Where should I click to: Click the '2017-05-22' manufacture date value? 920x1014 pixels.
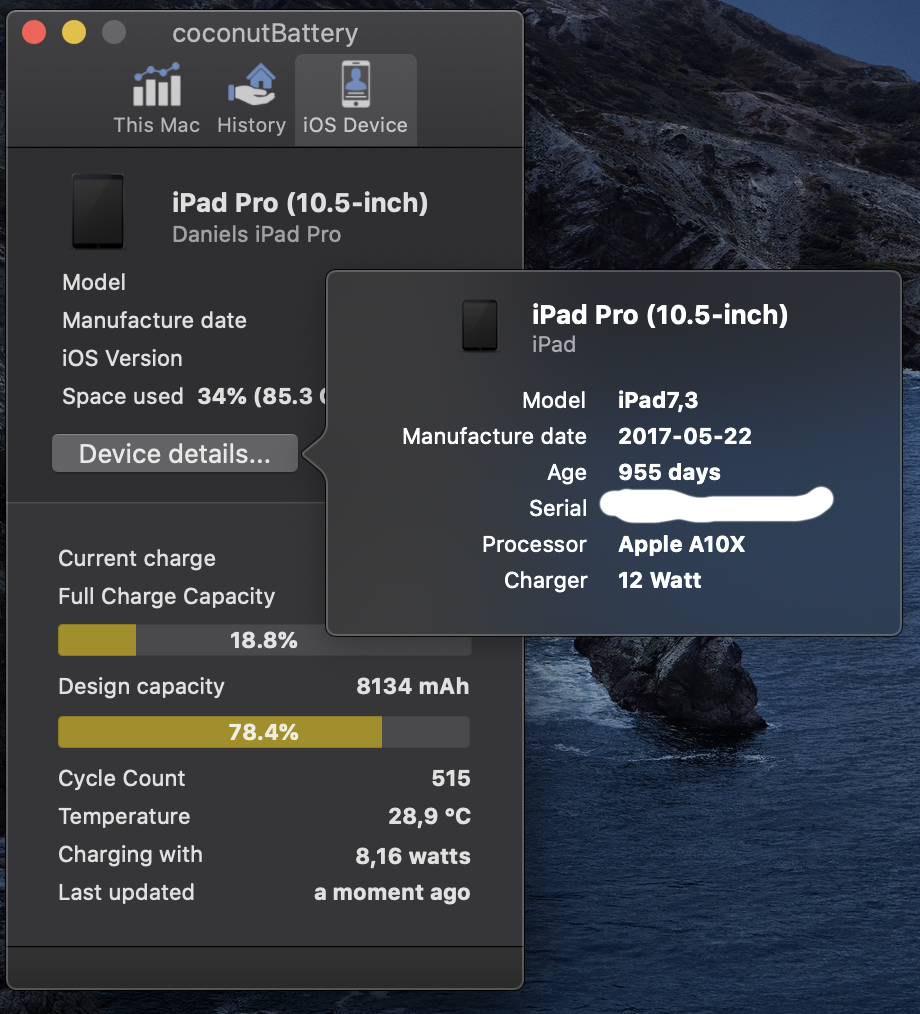pos(685,437)
